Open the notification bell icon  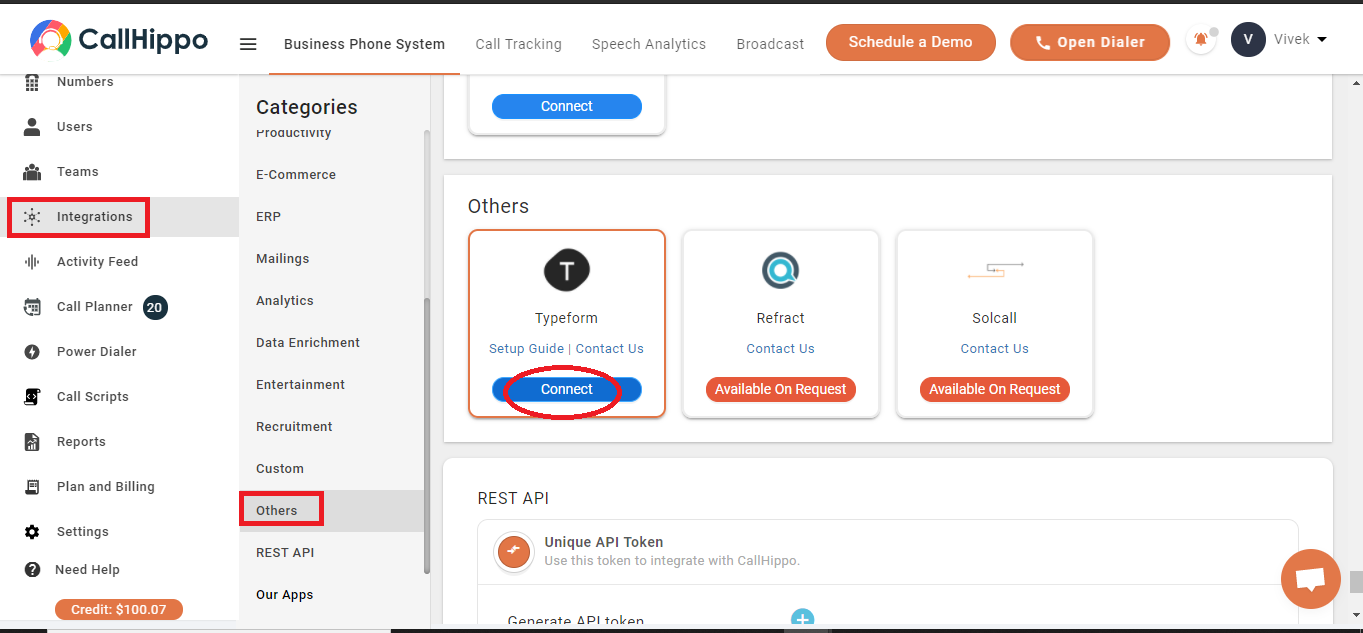click(x=1200, y=41)
